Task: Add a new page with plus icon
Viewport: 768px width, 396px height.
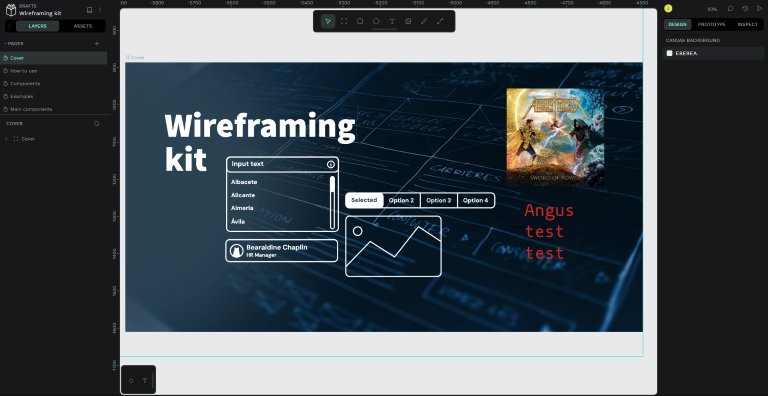Action: (96, 44)
